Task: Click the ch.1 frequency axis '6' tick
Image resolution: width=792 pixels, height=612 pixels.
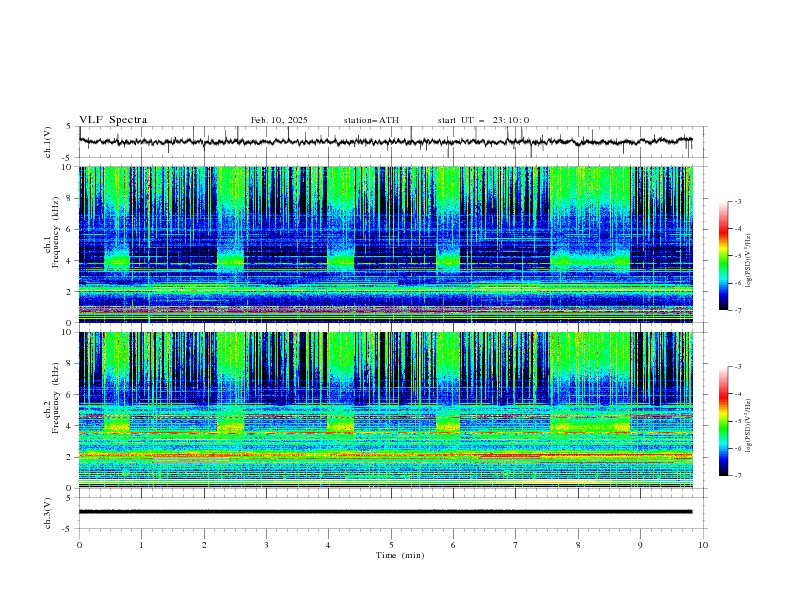Action: [71, 229]
